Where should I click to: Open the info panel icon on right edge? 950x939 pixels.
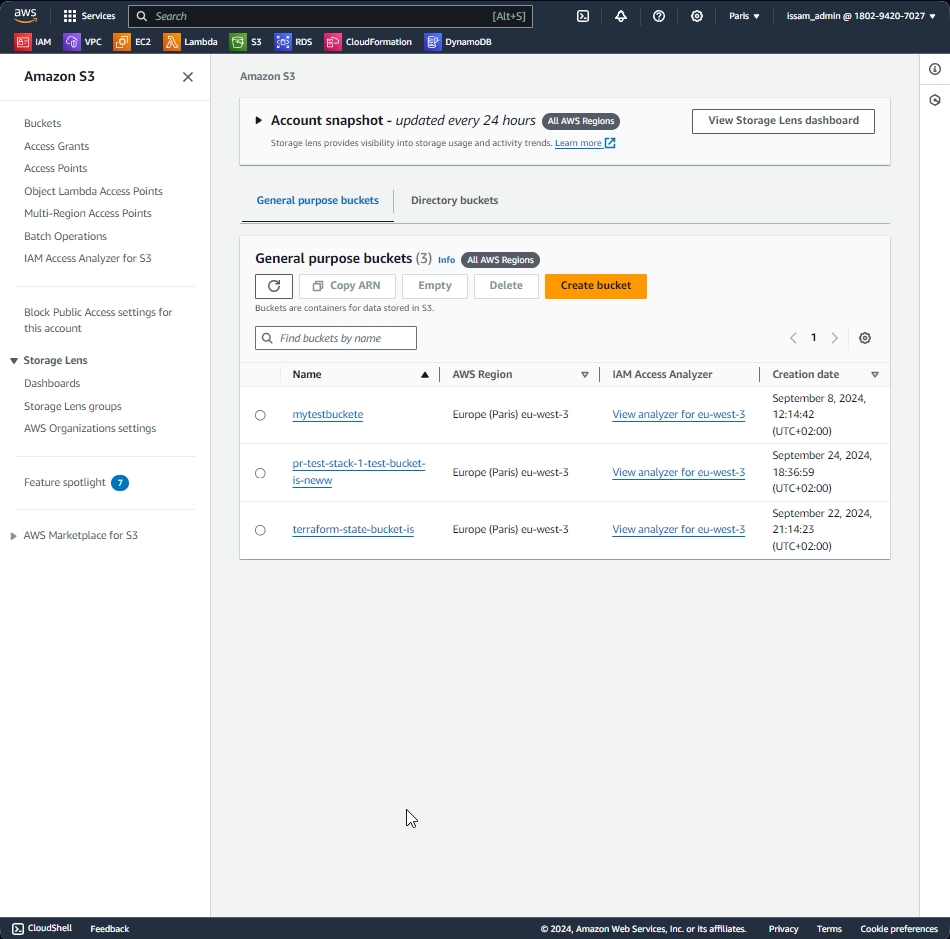[935, 69]
